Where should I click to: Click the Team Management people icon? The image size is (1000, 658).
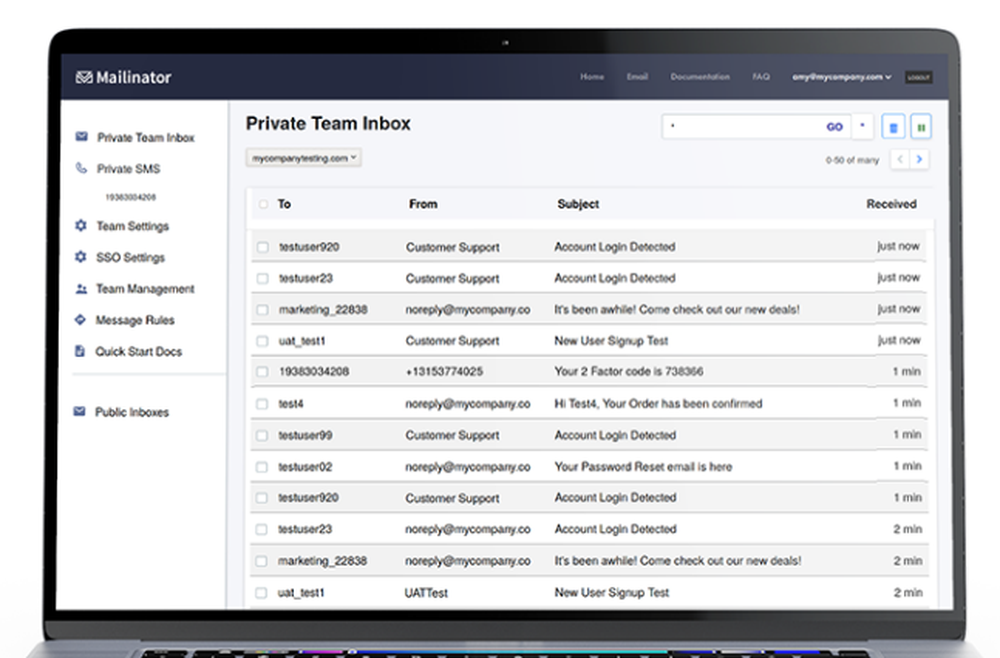(81, 288)
